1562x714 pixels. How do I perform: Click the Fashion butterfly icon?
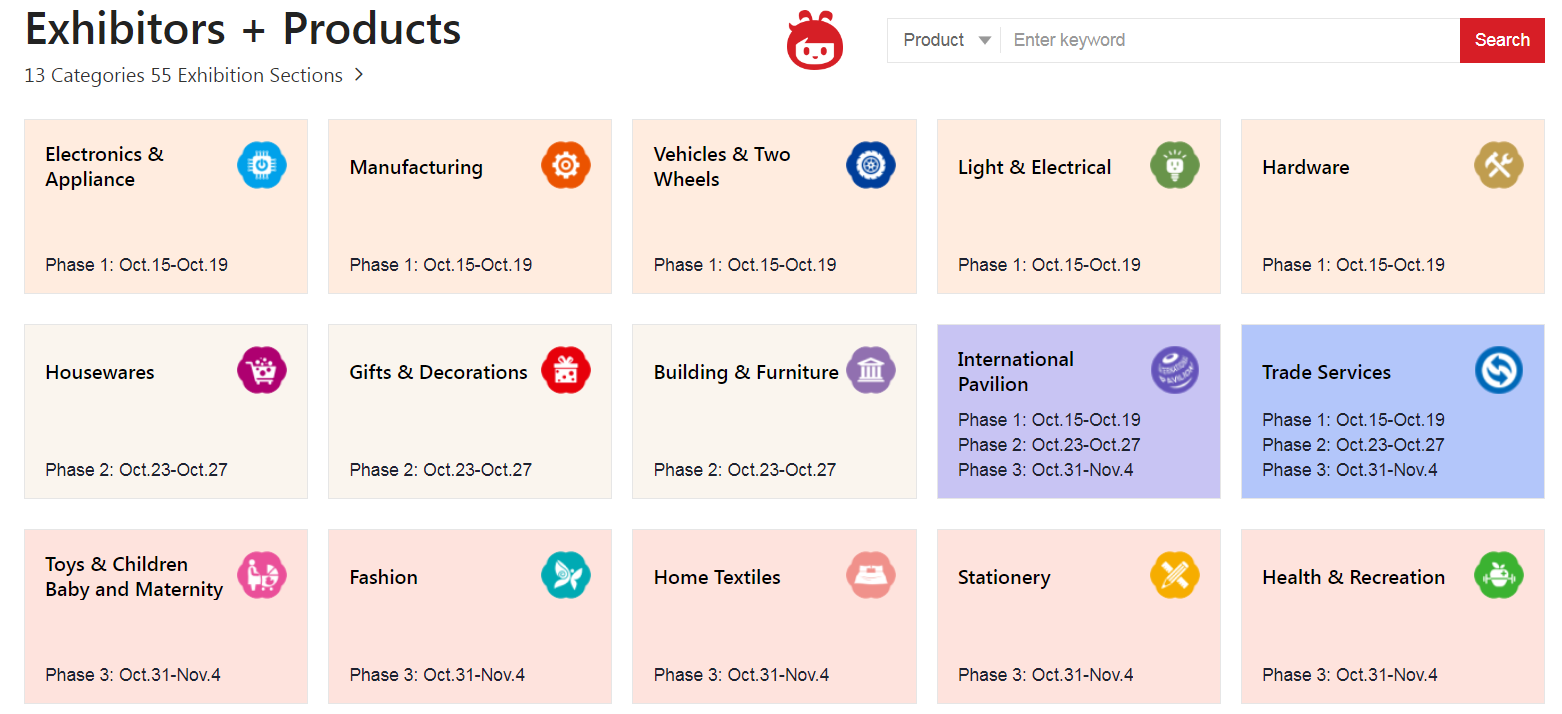pyautogui.click(x=566, y=575)
